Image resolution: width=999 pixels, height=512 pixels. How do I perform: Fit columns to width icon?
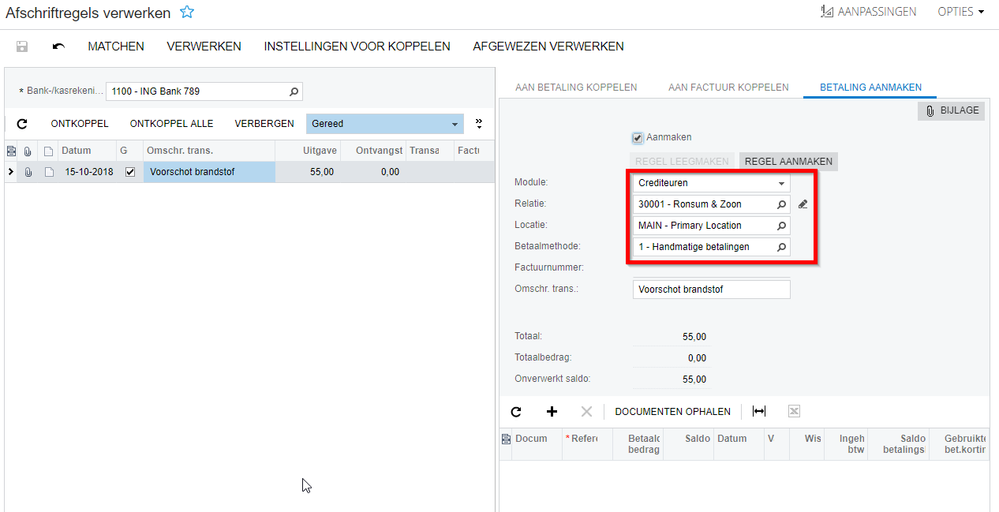(759, 411)
